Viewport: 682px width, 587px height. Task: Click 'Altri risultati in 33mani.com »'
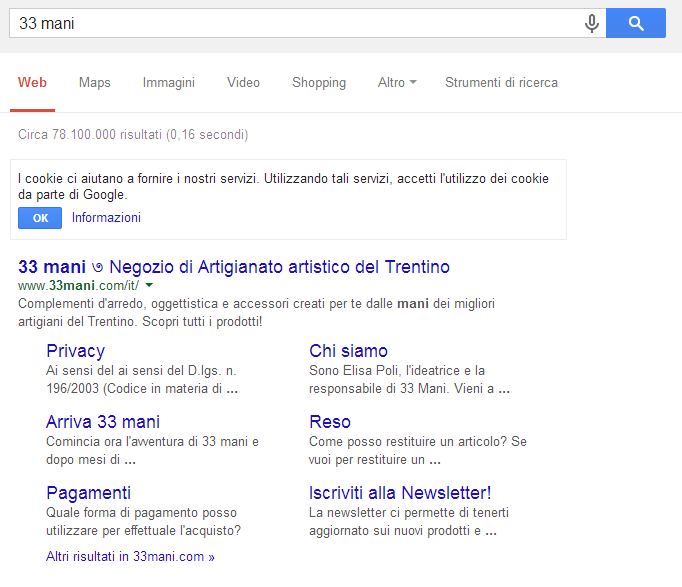pyautogui.click(x=130, y=557)
